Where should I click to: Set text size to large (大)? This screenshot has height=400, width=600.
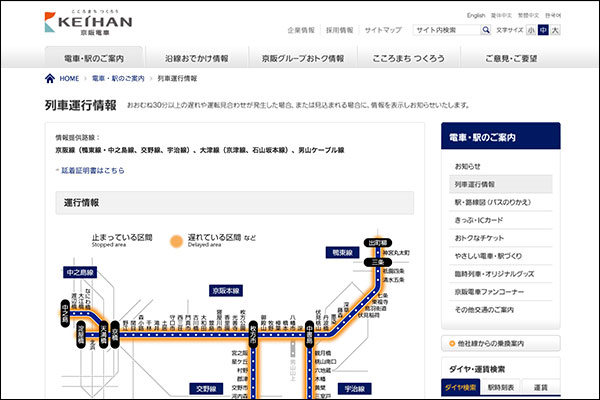[x=556, y=31]
